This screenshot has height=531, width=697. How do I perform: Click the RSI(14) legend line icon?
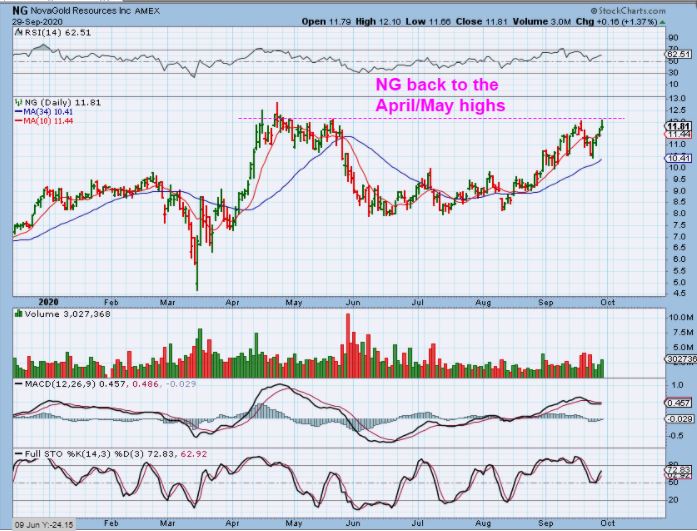(19, 32)
